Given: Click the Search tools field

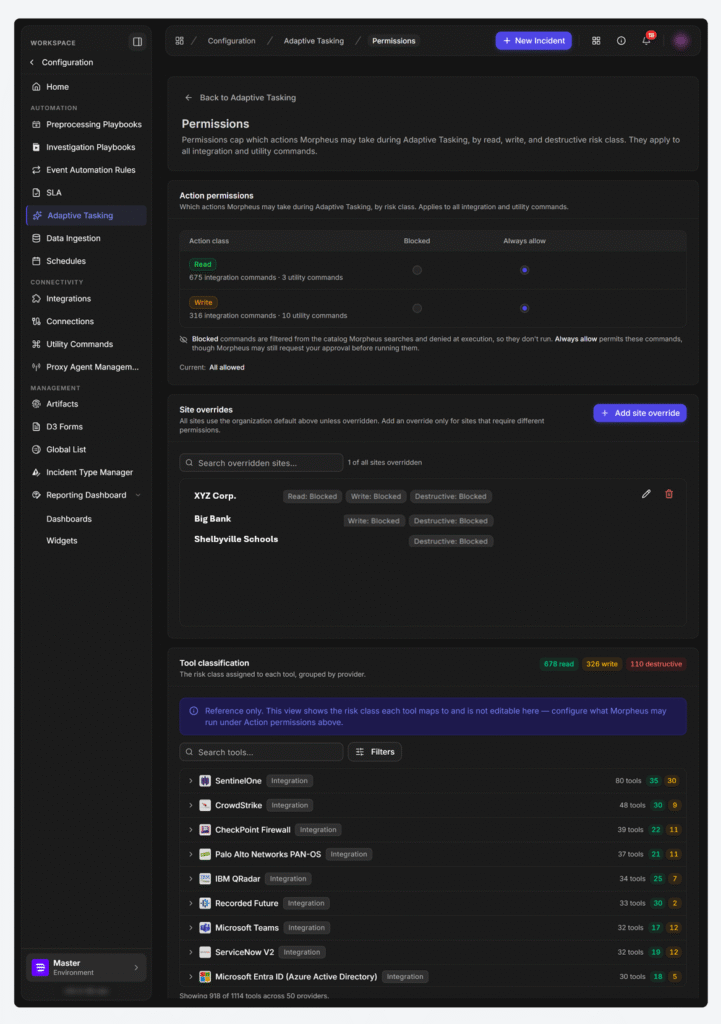Looking at the screenshot, I should (x=261, y=752).
